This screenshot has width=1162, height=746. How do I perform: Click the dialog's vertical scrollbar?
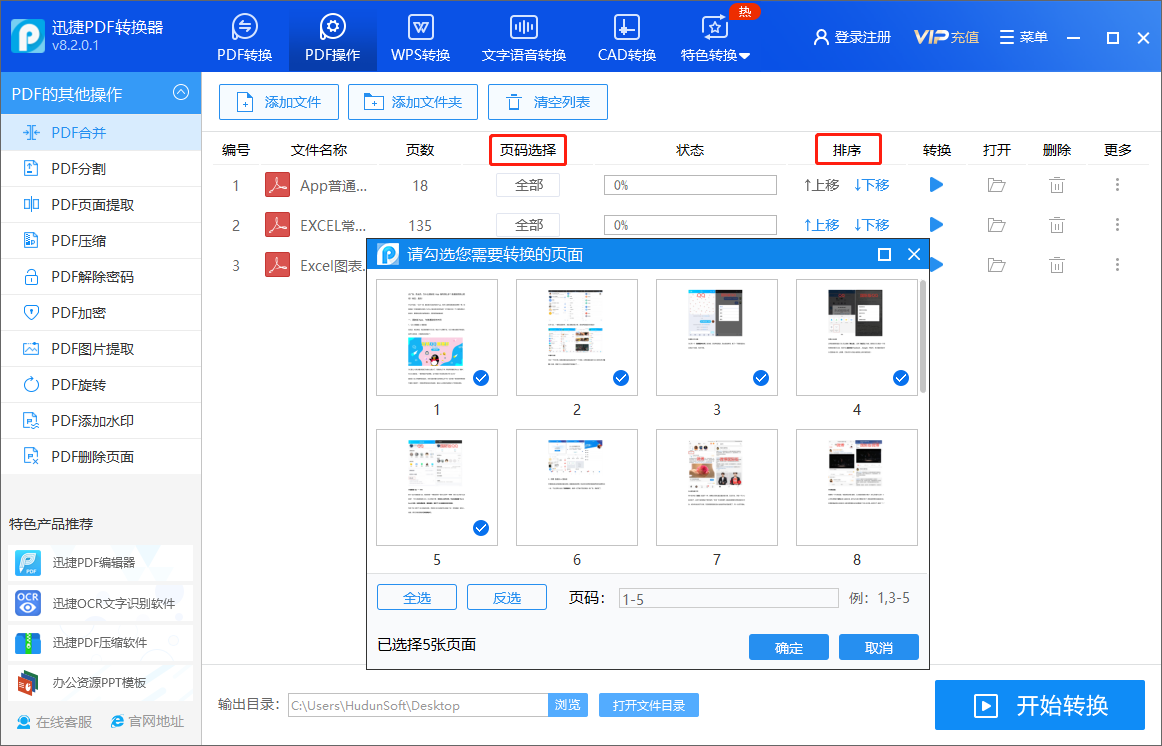click(923, 336)
